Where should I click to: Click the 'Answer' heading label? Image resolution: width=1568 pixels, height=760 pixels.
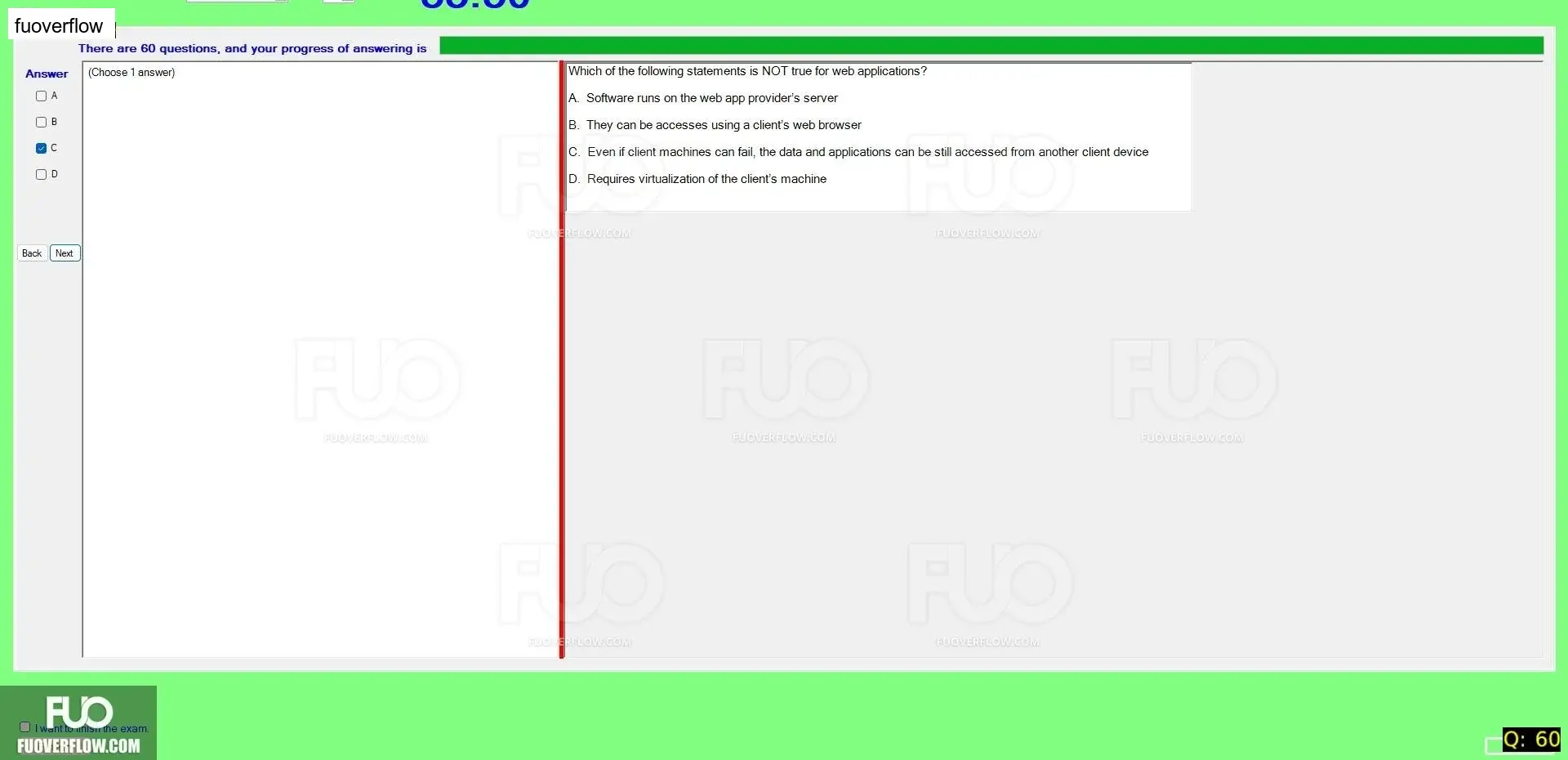click(47, 74)
